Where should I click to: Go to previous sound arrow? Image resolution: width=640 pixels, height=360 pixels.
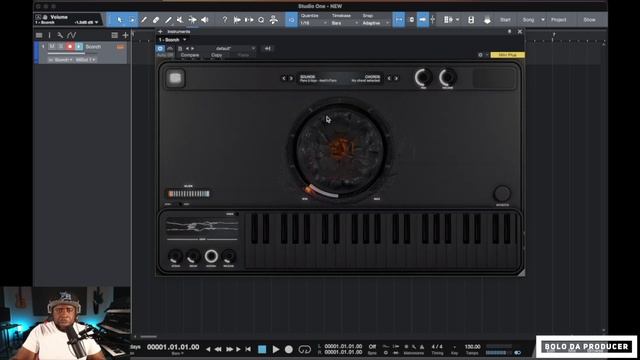[x=284, y=78]
